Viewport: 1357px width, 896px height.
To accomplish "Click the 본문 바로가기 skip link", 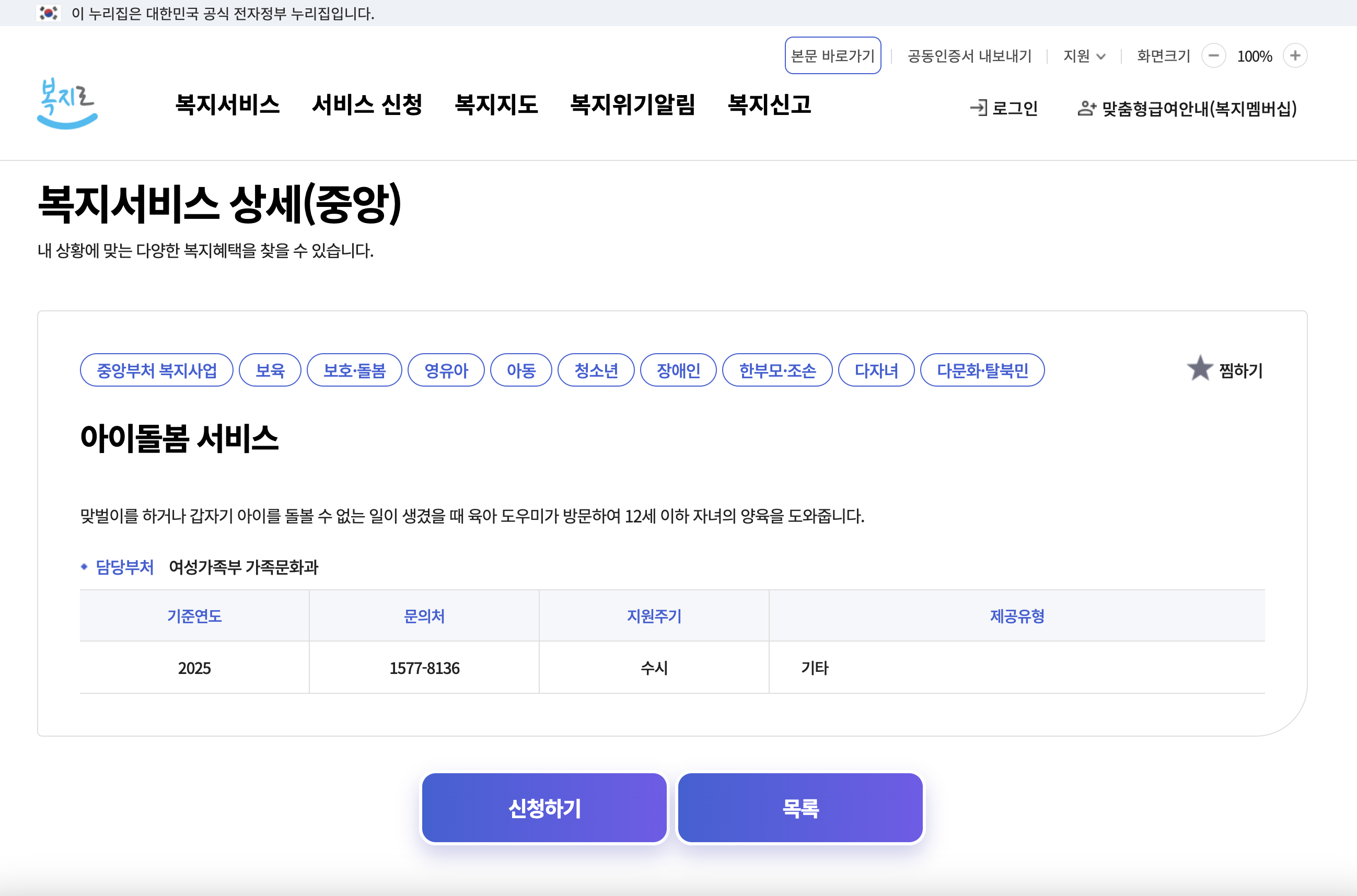I will click(x=832, y=56).
